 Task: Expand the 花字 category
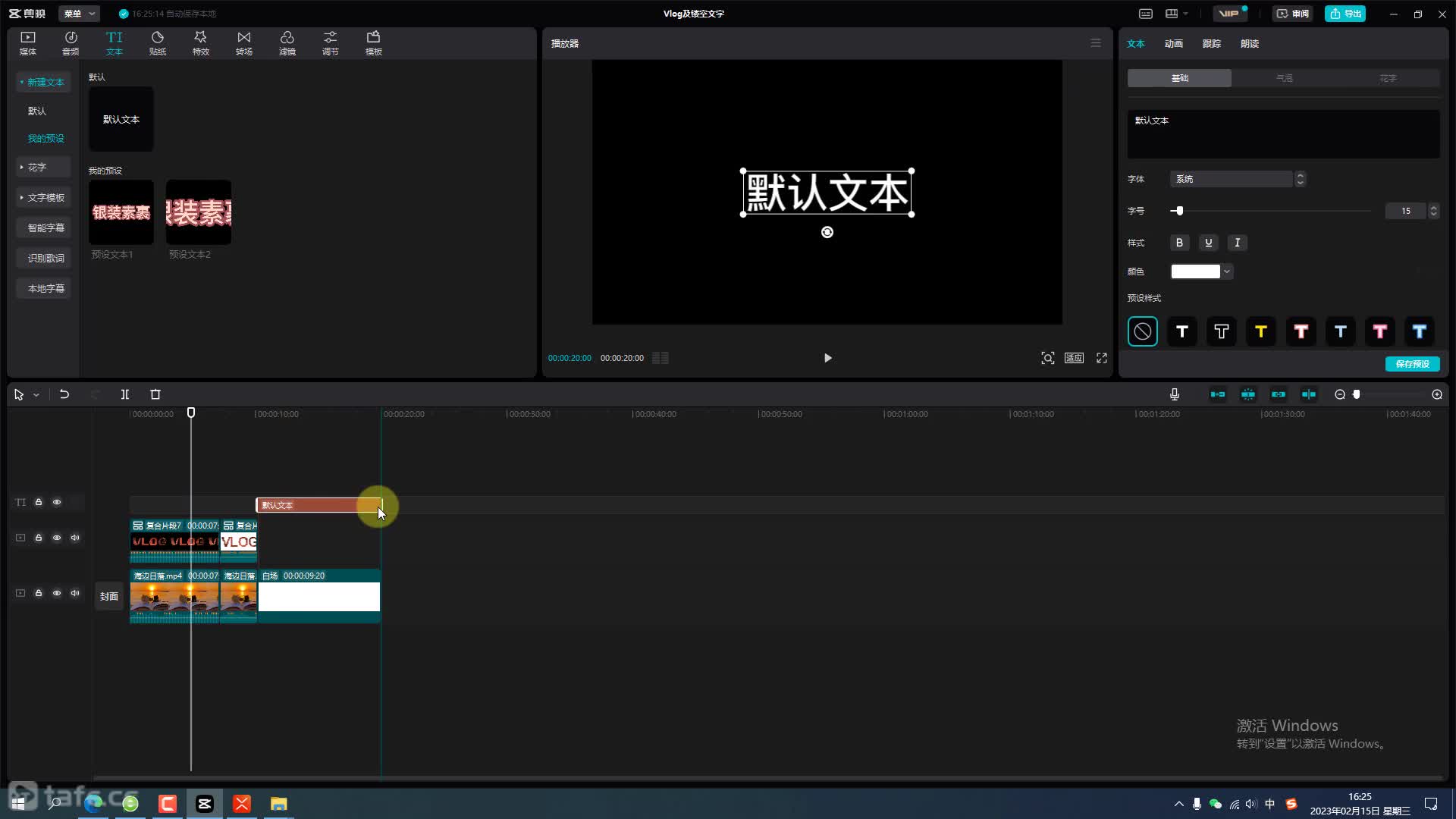click(x=43, y=167)
